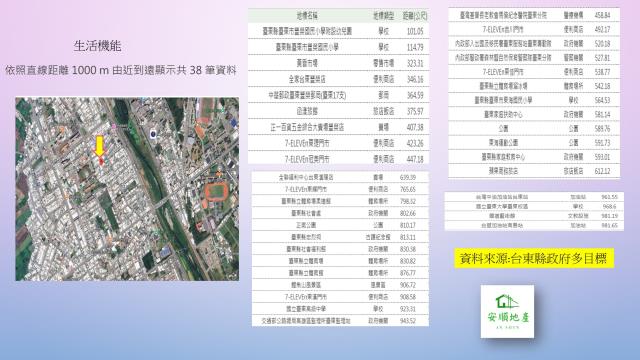Select the distance value 813.11
The height and width of the screenshot is (360, 640).
pos(408,237)
